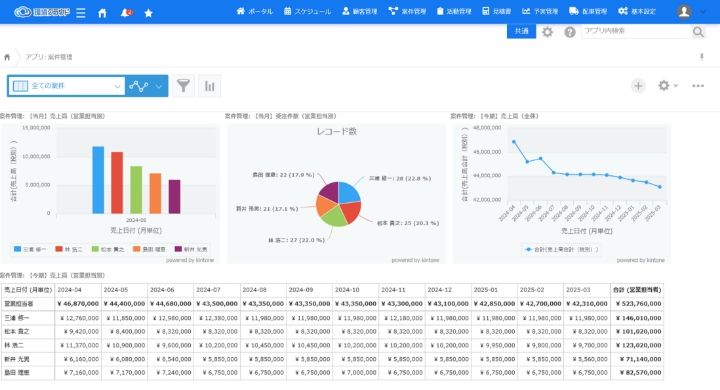The height and width of the screenshot is (390, 720).
Task: Expand the graph view dropdown arrow
Action: [x=159, y=86]
